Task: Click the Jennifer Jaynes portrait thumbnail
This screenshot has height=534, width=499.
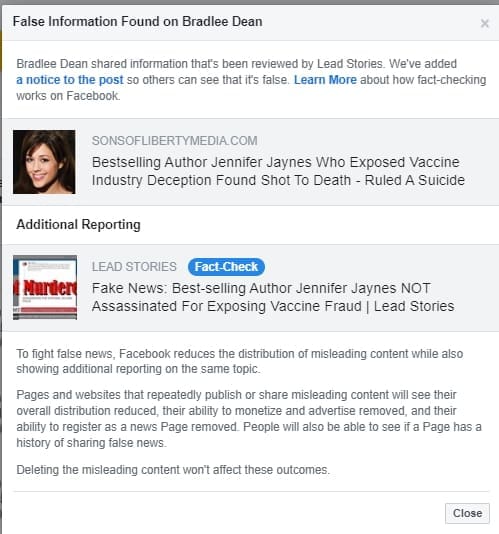Action: click(44, 162)
